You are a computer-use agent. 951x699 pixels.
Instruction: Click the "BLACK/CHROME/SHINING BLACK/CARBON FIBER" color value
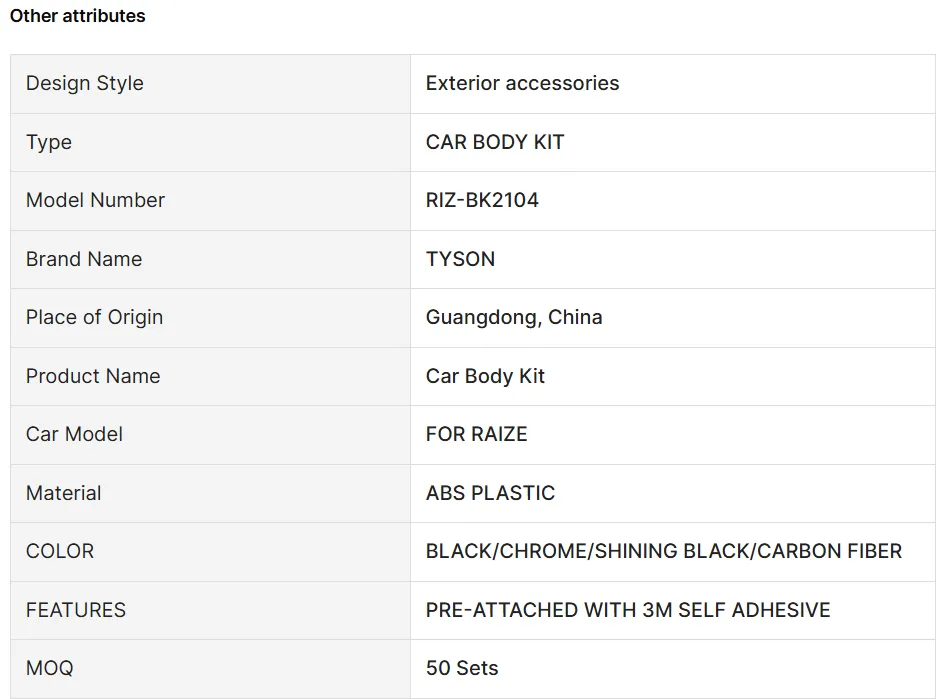(x=664, y=551)
